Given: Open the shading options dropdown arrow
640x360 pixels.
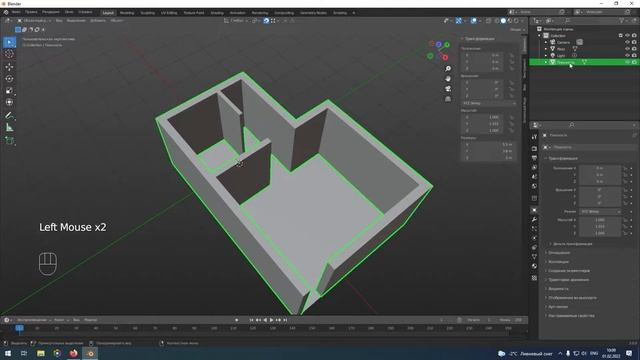Looking at the screenshot, I should [x=522, y=20].
